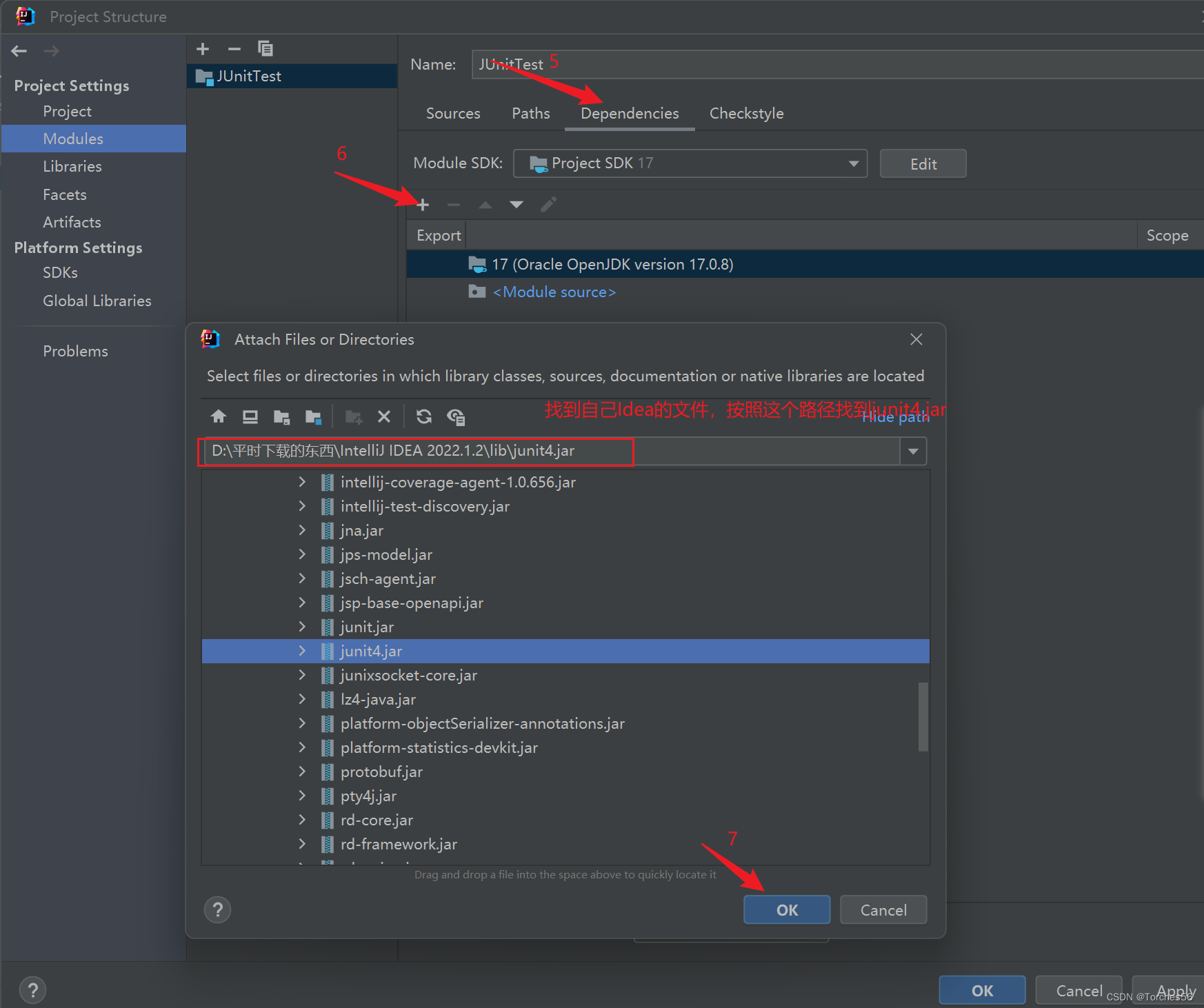Image resolution: width=1204 pixels, height=1008 pixels.
Task: Open path history dropdown arrow
Action: pos(913,452)
